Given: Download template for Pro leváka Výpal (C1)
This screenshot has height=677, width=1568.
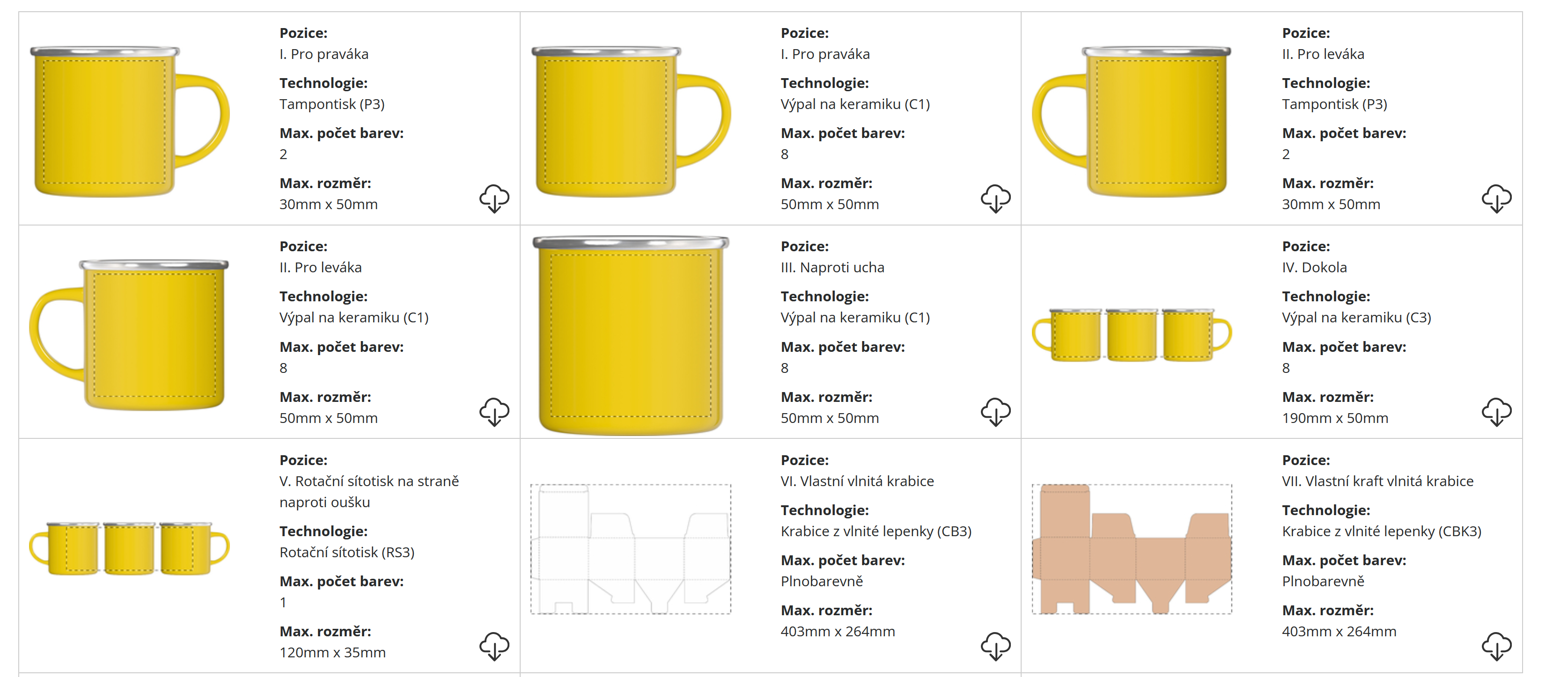Looking at the screenshot, I should pos(493,412).
